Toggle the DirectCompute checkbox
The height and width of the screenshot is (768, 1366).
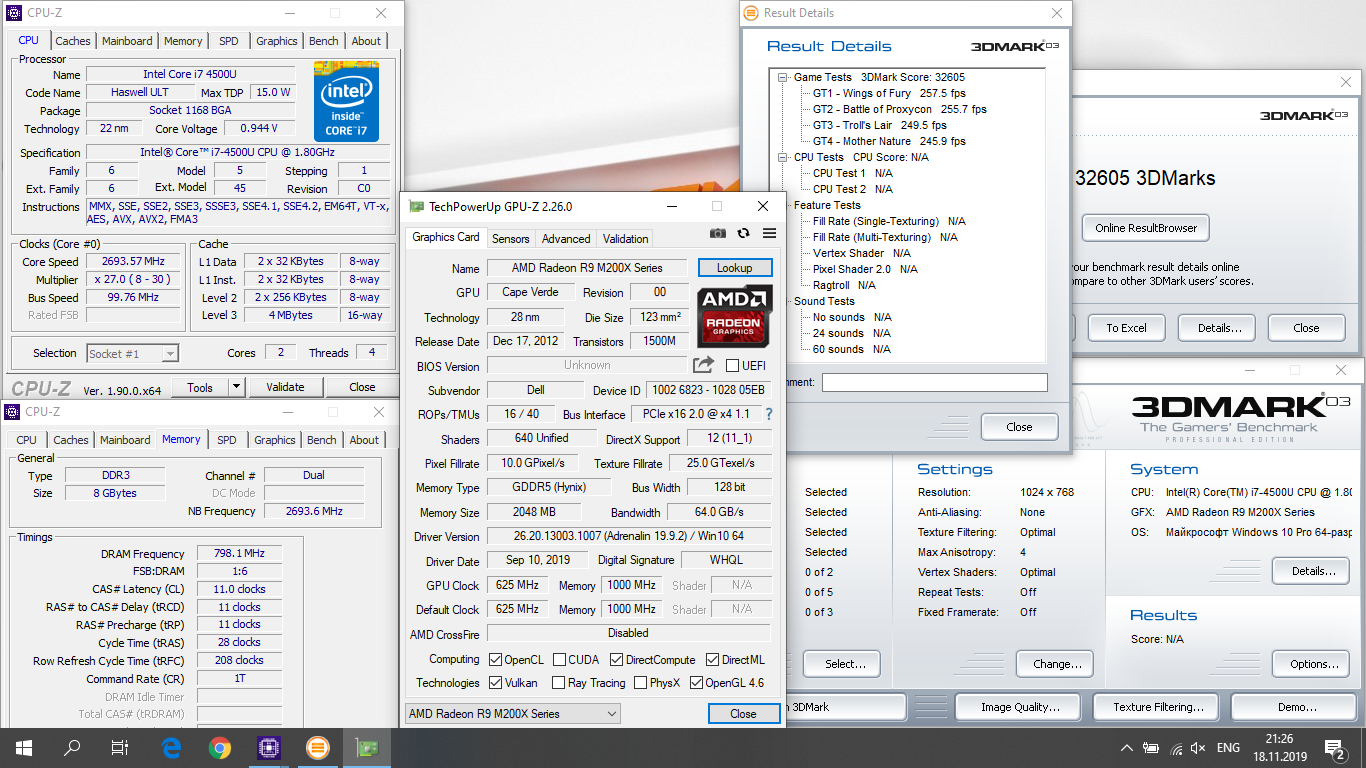tap(616, 660)
